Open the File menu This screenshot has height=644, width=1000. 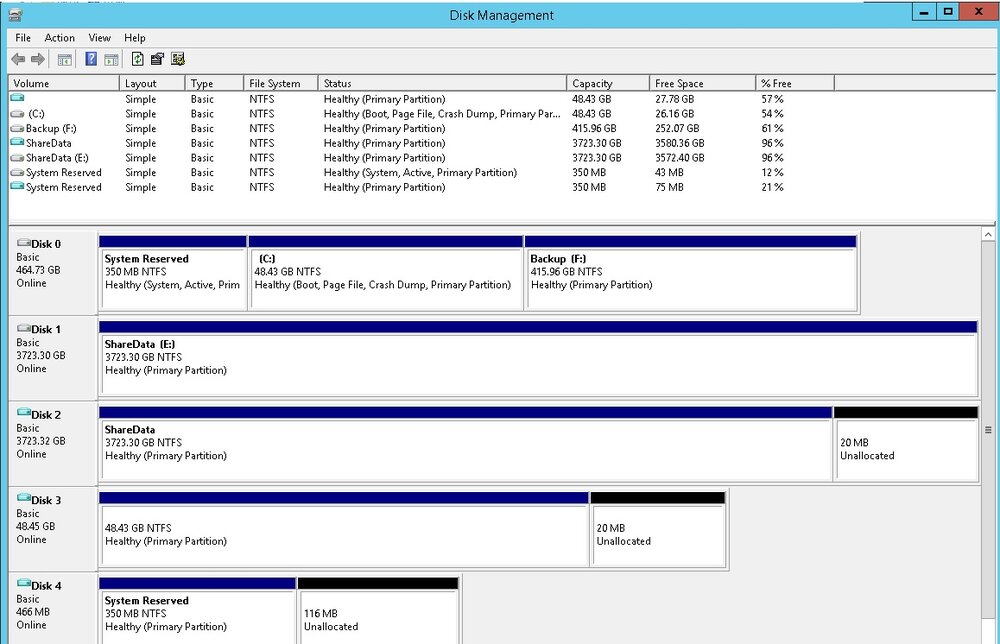[x=23, y=38]
